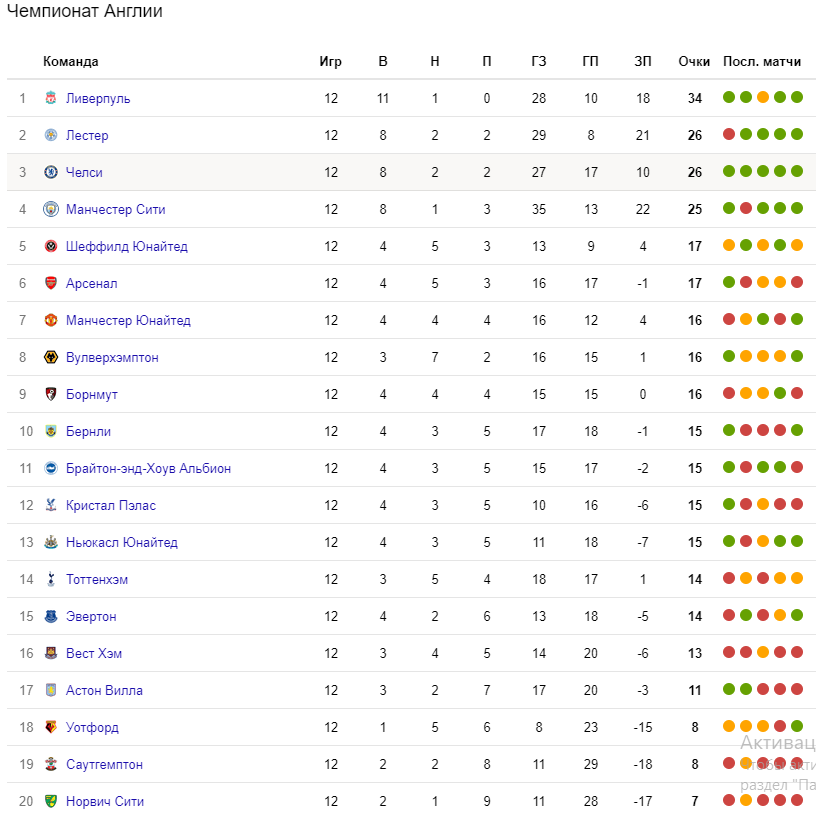Open the Шеффилд Юнайтед team link
This screenshot has height=822, width=816.
coord(127,246)
